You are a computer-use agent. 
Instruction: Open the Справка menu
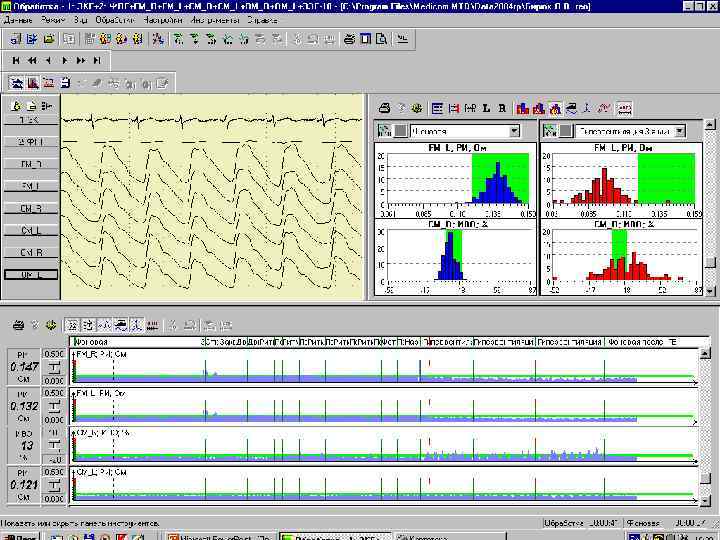tap(262, 20)
